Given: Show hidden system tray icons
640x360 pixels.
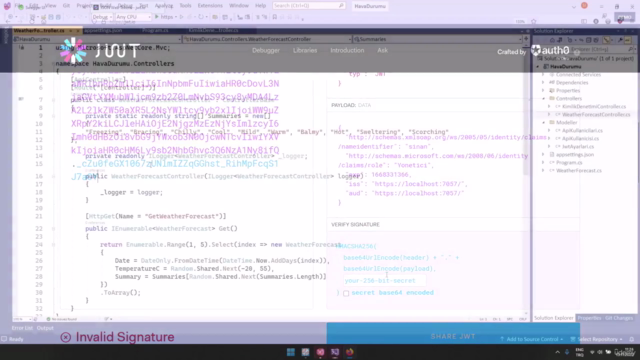Looking at the screenshot, I should [557, 352].
